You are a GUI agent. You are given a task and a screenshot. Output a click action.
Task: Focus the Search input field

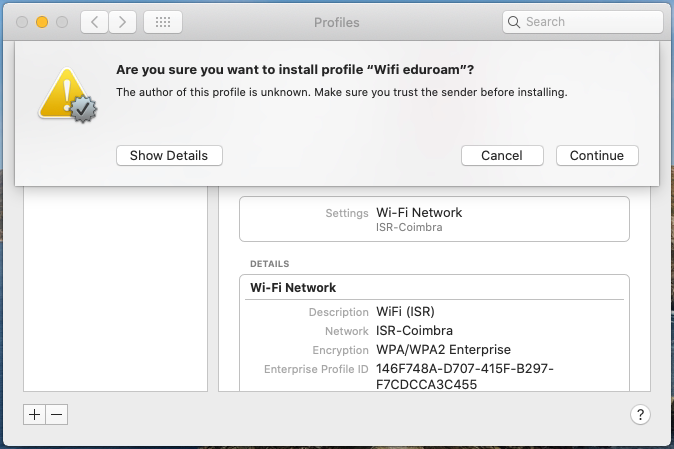click(x=582, y=22)
